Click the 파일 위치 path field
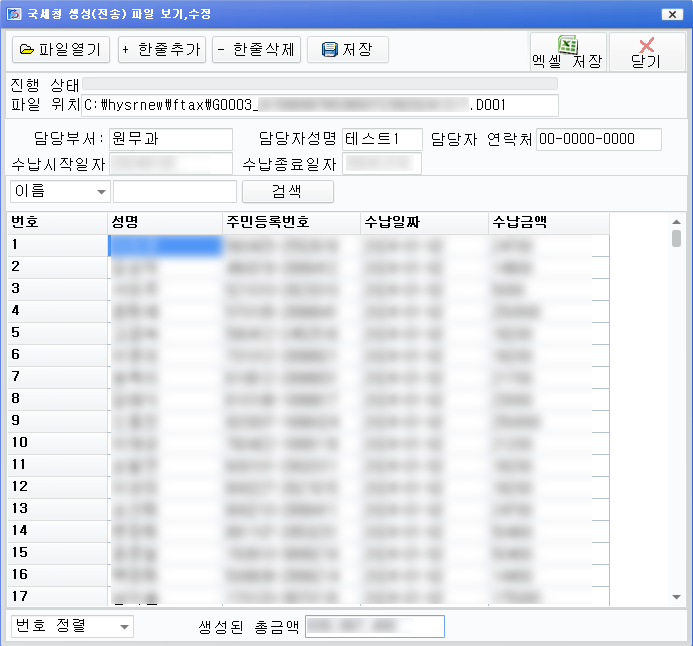 320,104
